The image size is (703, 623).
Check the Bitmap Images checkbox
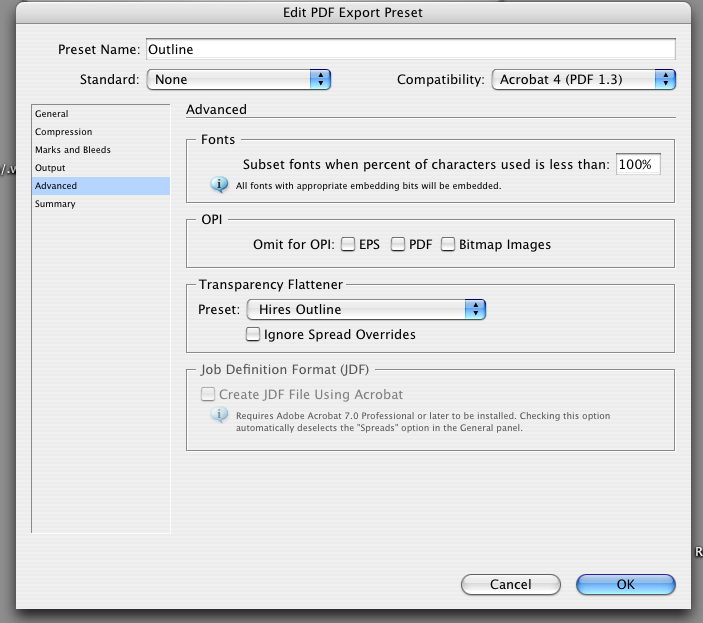(x=448, y=244)
